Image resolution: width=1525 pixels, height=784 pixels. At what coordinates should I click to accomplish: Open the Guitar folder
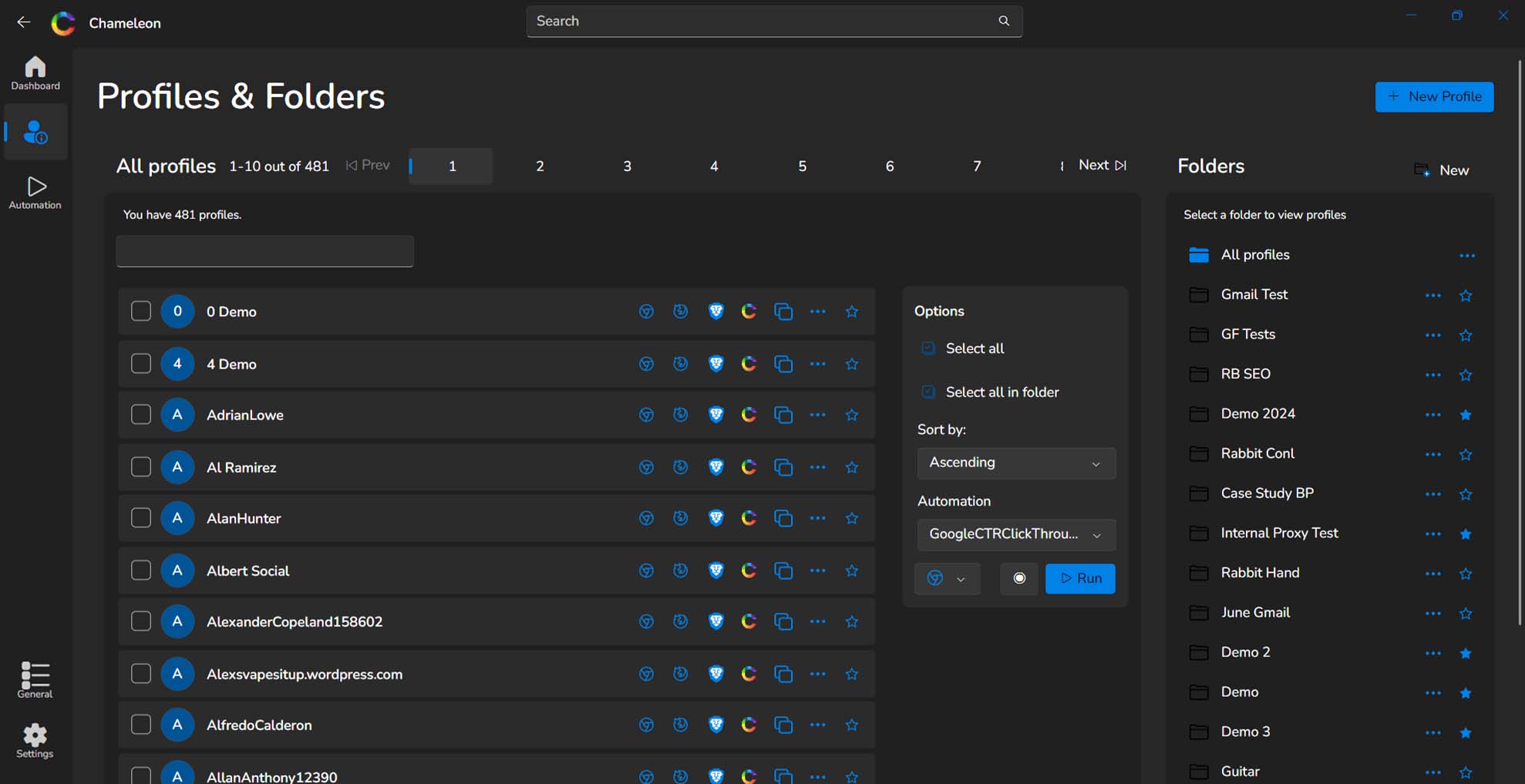pos(1240,771)
